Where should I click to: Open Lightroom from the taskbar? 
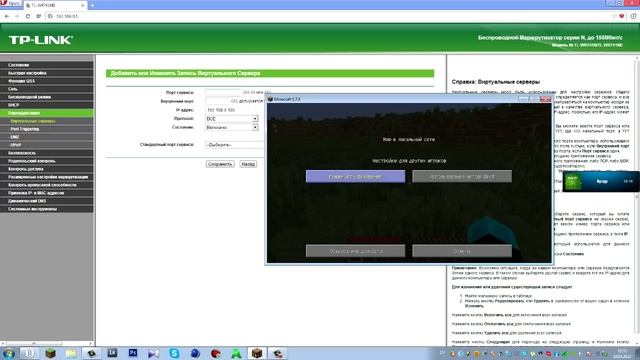pos(112,353)
